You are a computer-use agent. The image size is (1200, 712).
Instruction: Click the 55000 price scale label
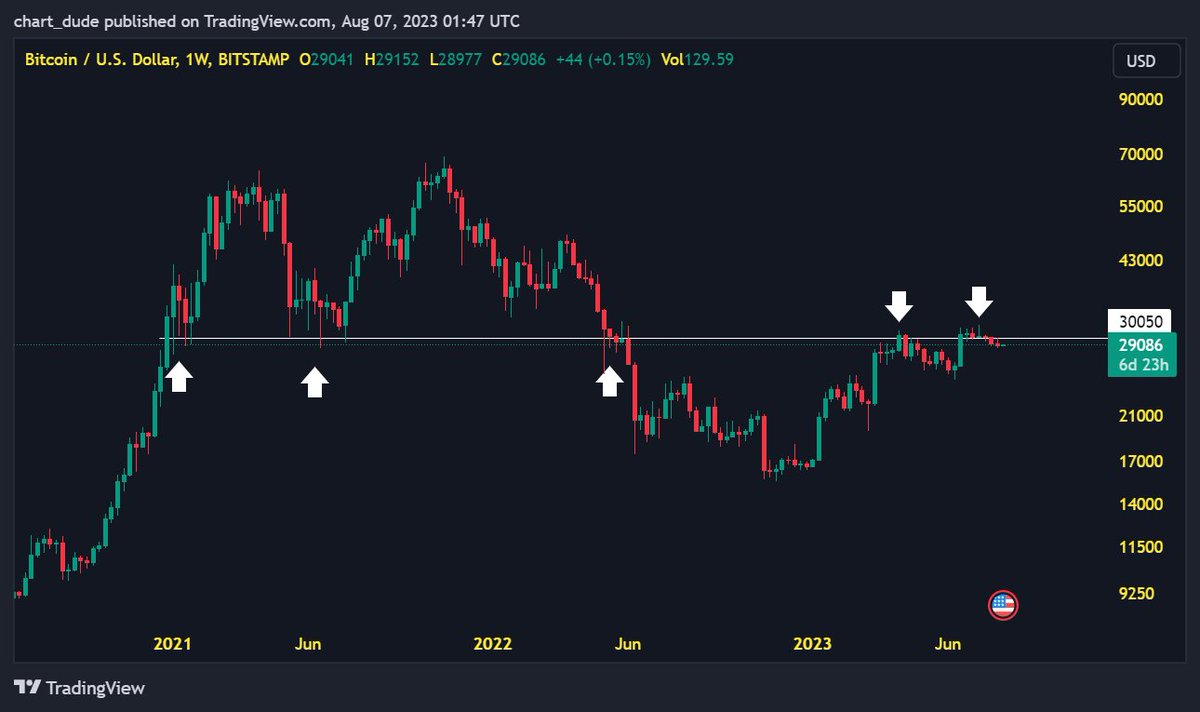tap(1141, 206)
